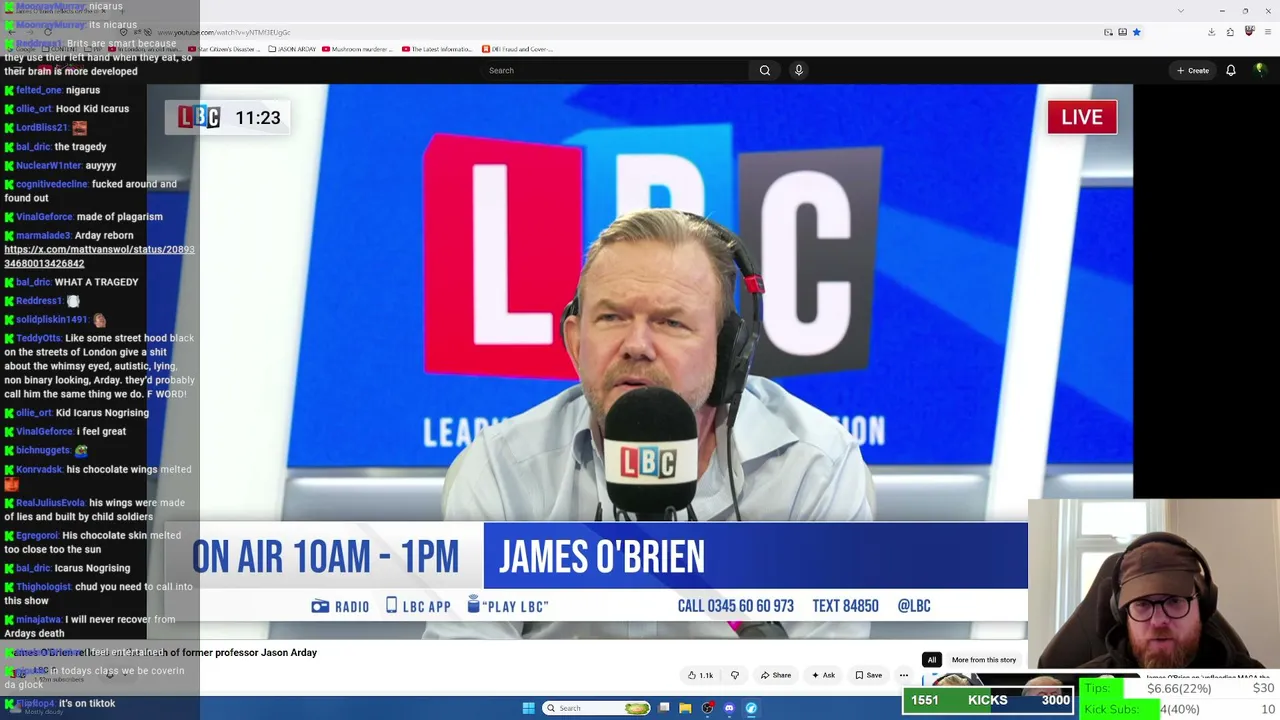Click chat username Egregoric
The height and width of the screenshot is (720, 1280).
(37, 536)
